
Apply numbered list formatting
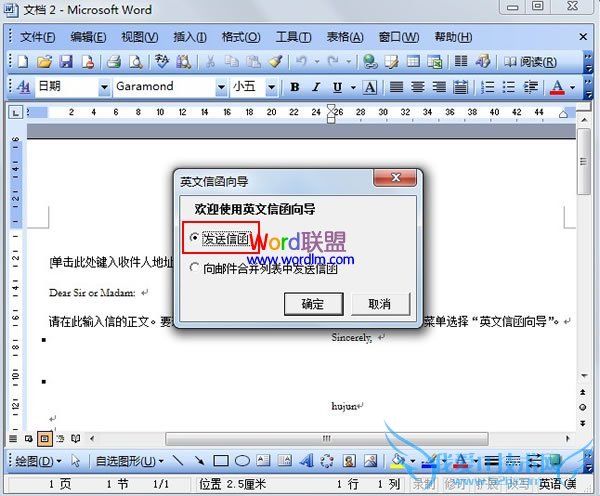tap(488, 87)
